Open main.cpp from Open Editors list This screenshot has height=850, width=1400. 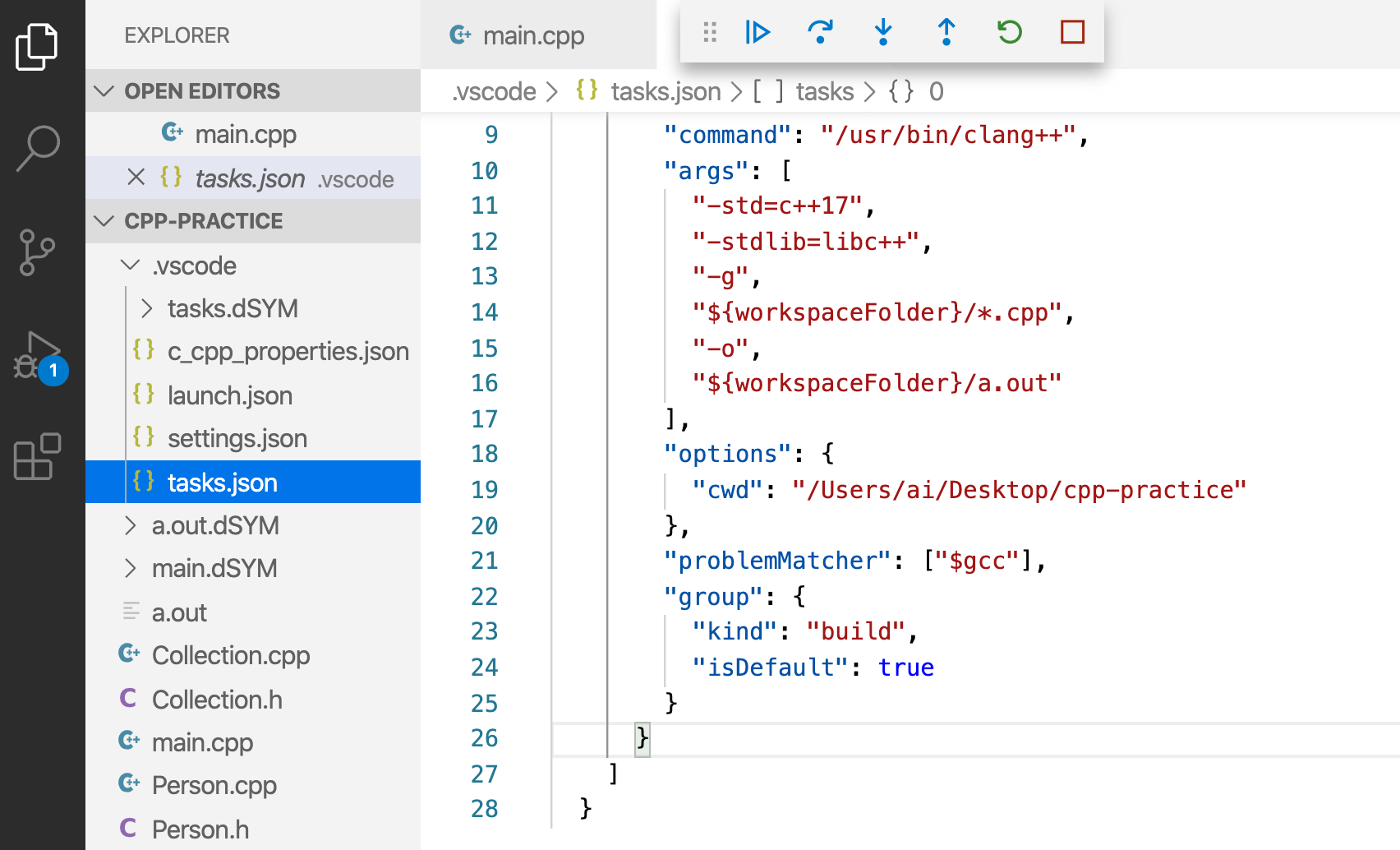coord(253,133)
